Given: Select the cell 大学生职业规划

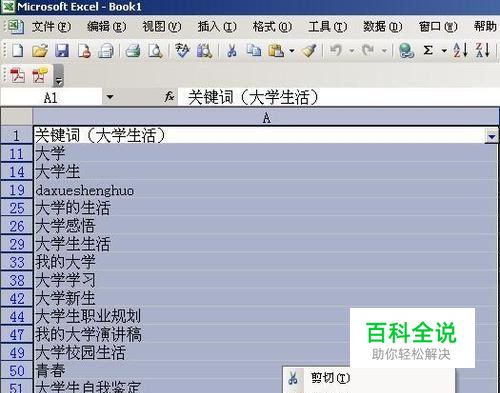Looking at the screenshot, I should [265, 316].
